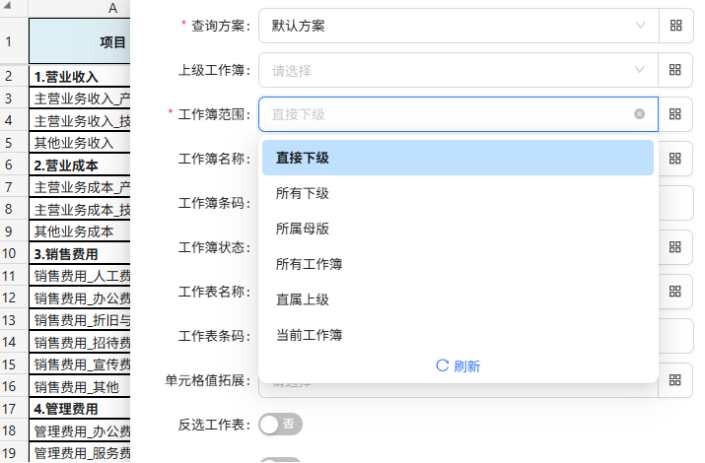Select the spreadsheet cell 1.营业收入
The width and height of the screenshot is (705, 463).
[80, 76]
